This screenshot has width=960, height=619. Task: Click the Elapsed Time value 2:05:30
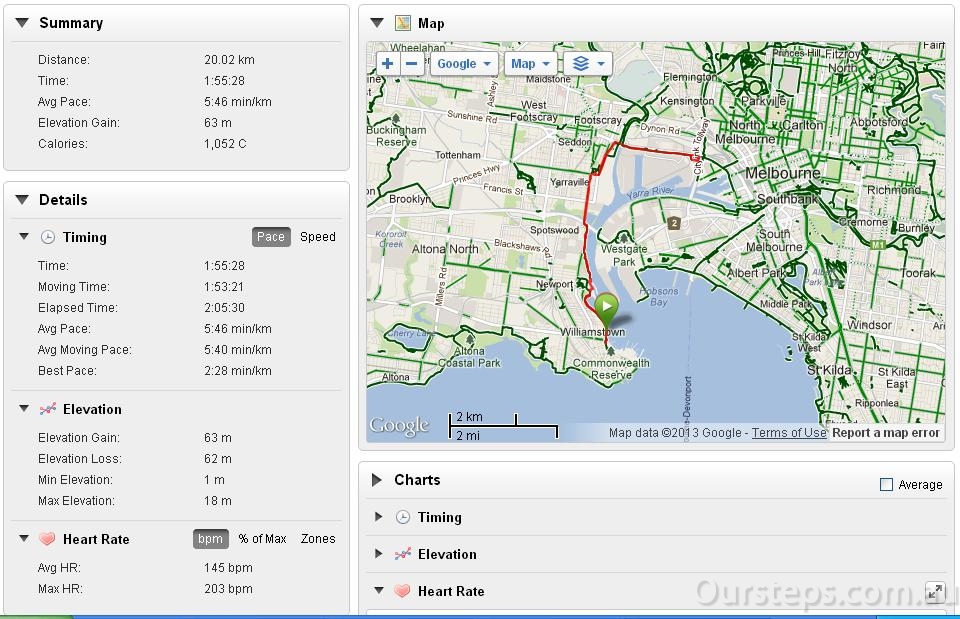[224, 308]
